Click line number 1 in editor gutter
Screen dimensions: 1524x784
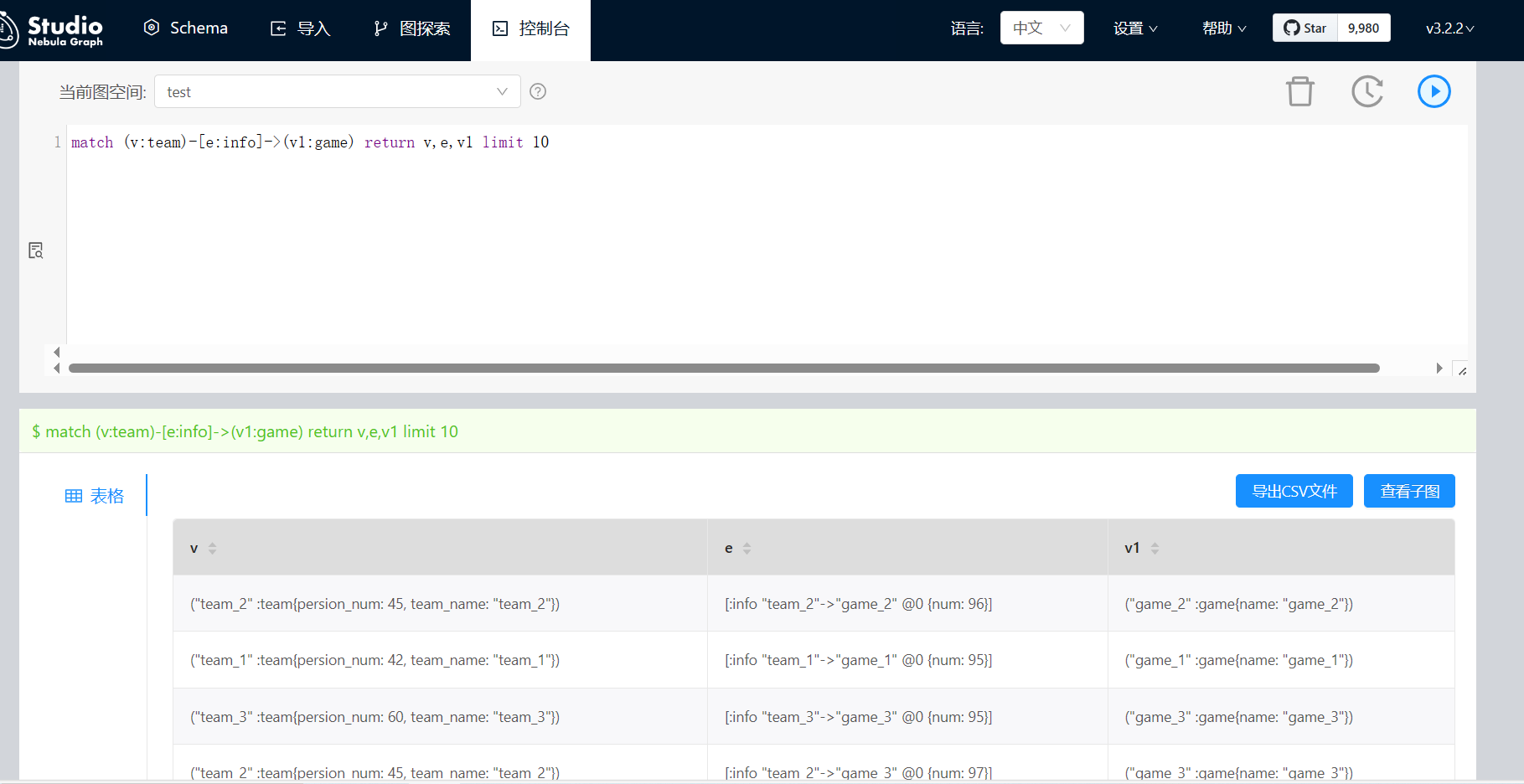tap(57, 142)
